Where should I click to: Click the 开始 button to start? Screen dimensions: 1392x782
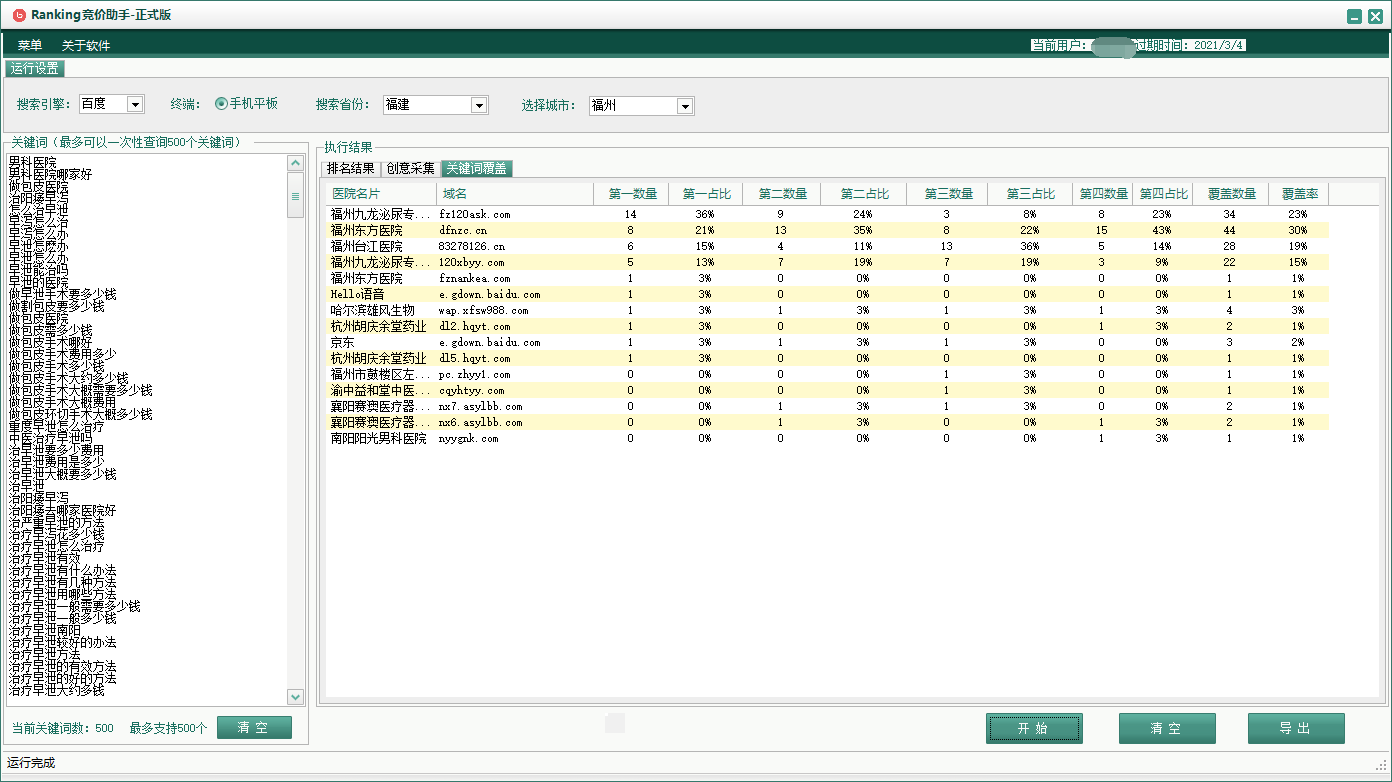(x=1034, y=728)
